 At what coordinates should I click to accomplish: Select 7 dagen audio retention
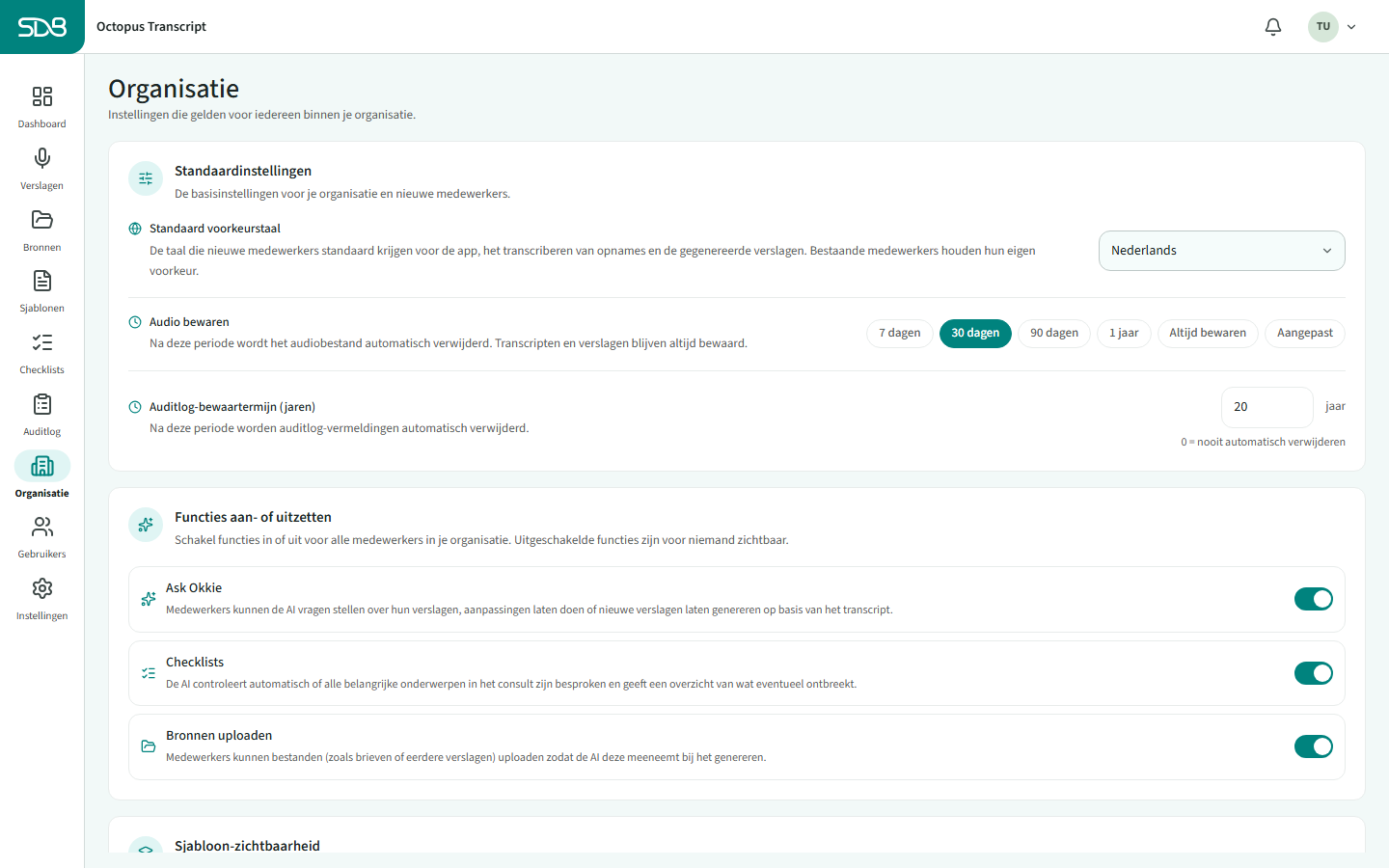coord(900,333)
